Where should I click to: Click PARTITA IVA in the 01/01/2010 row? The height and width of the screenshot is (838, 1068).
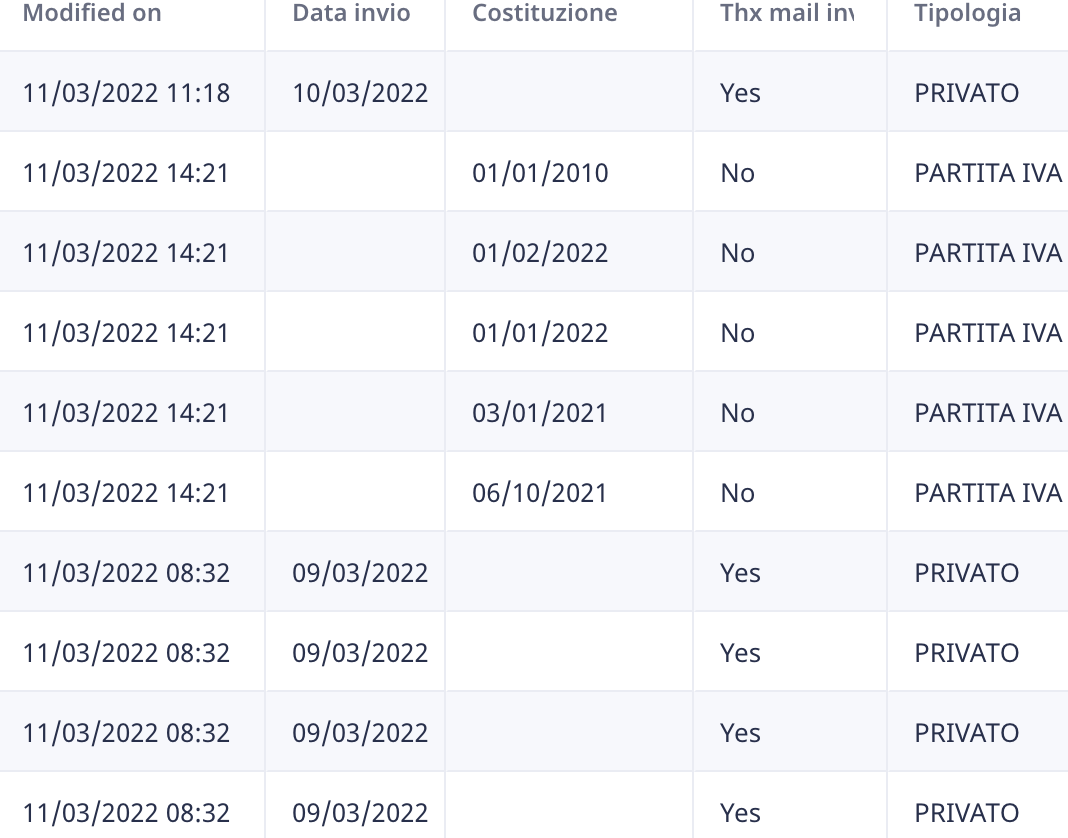coord(988,173)
